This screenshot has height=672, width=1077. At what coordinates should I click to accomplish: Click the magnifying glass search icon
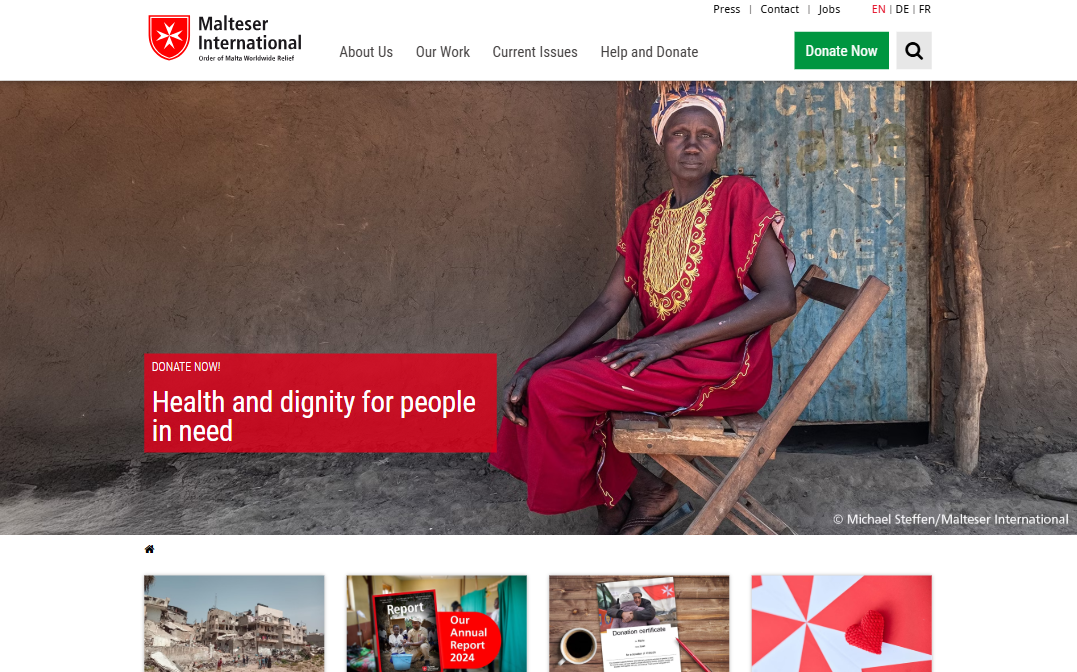pyautogui.click(x=914, y=51)
